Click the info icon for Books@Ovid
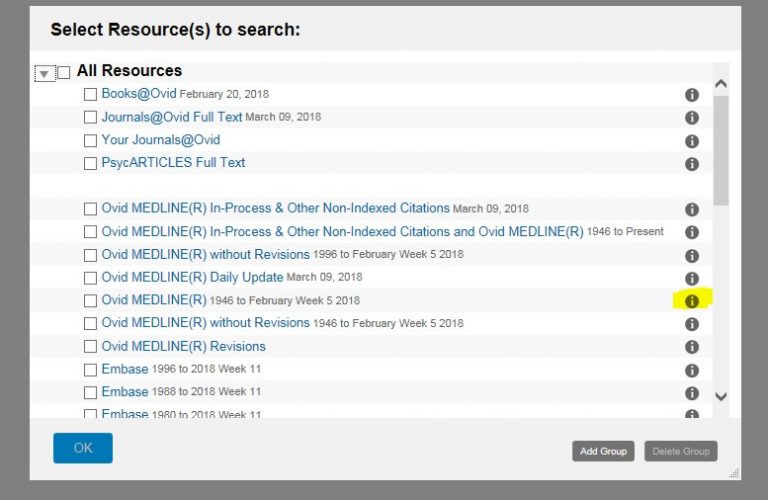Screen dimensions: 768x500 691,95
